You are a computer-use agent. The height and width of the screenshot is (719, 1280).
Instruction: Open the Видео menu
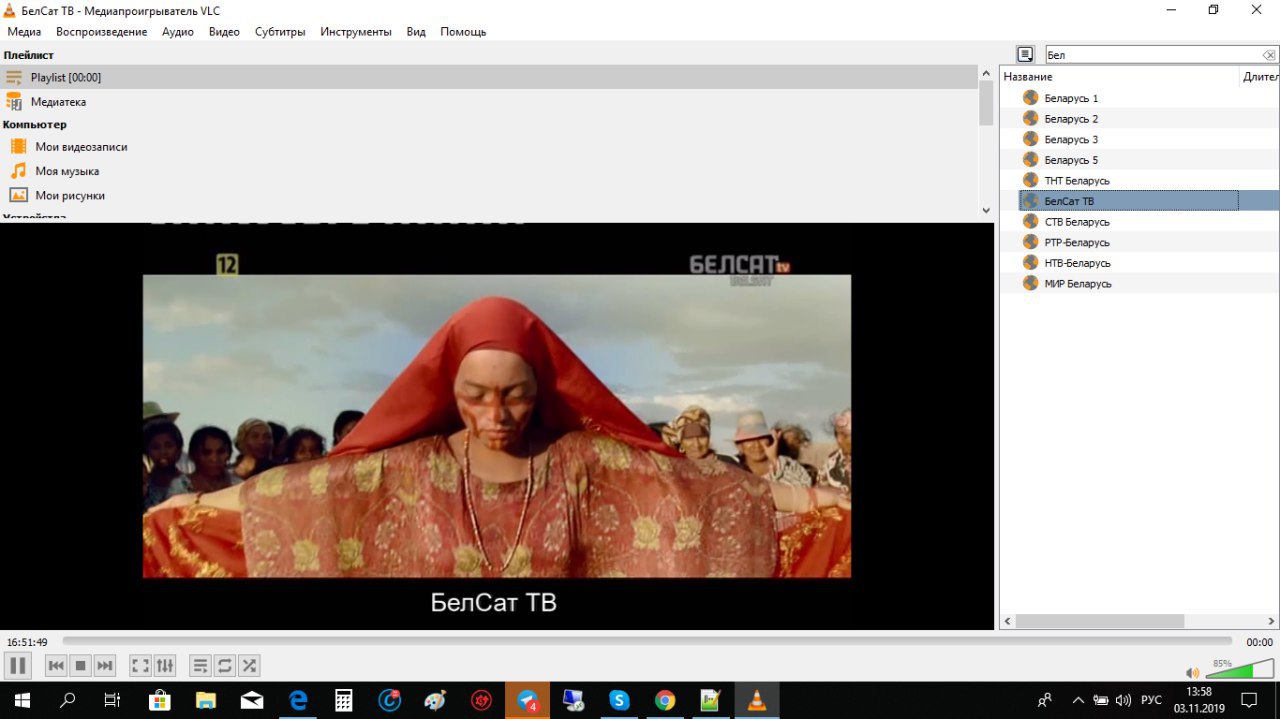[224, 32]
